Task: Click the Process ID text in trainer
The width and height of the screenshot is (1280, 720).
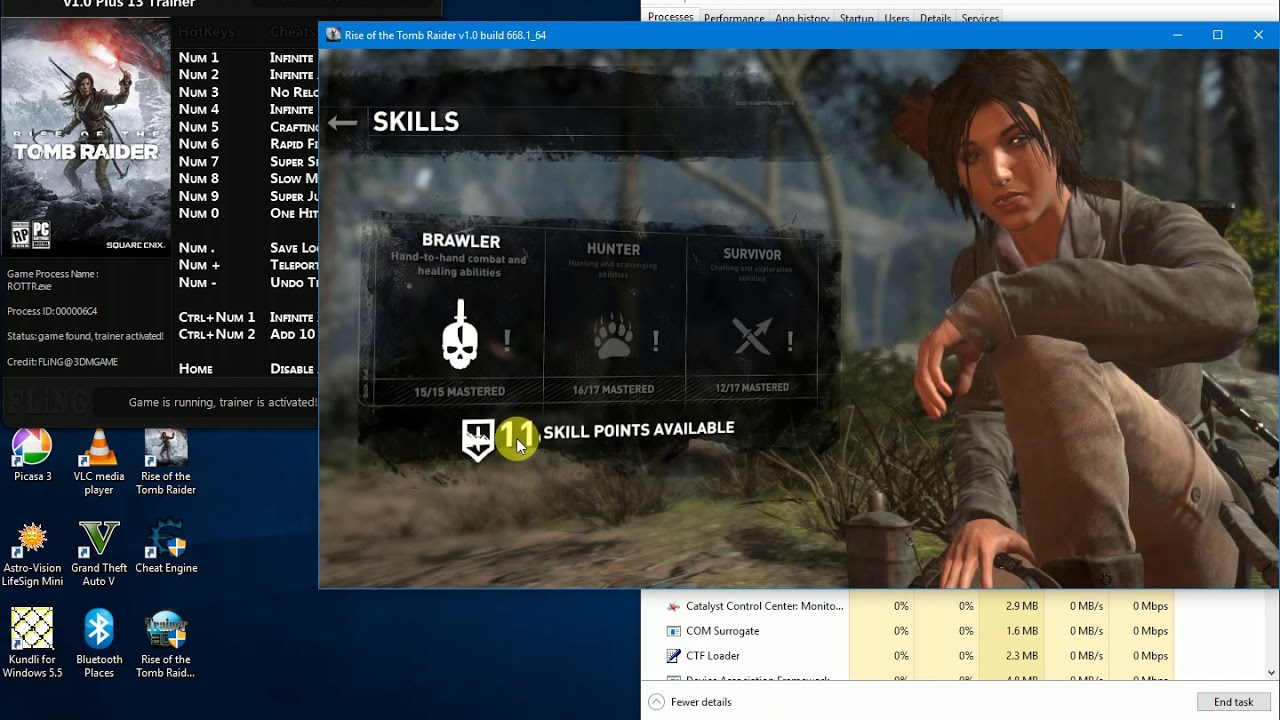Action: coord(52,311)
